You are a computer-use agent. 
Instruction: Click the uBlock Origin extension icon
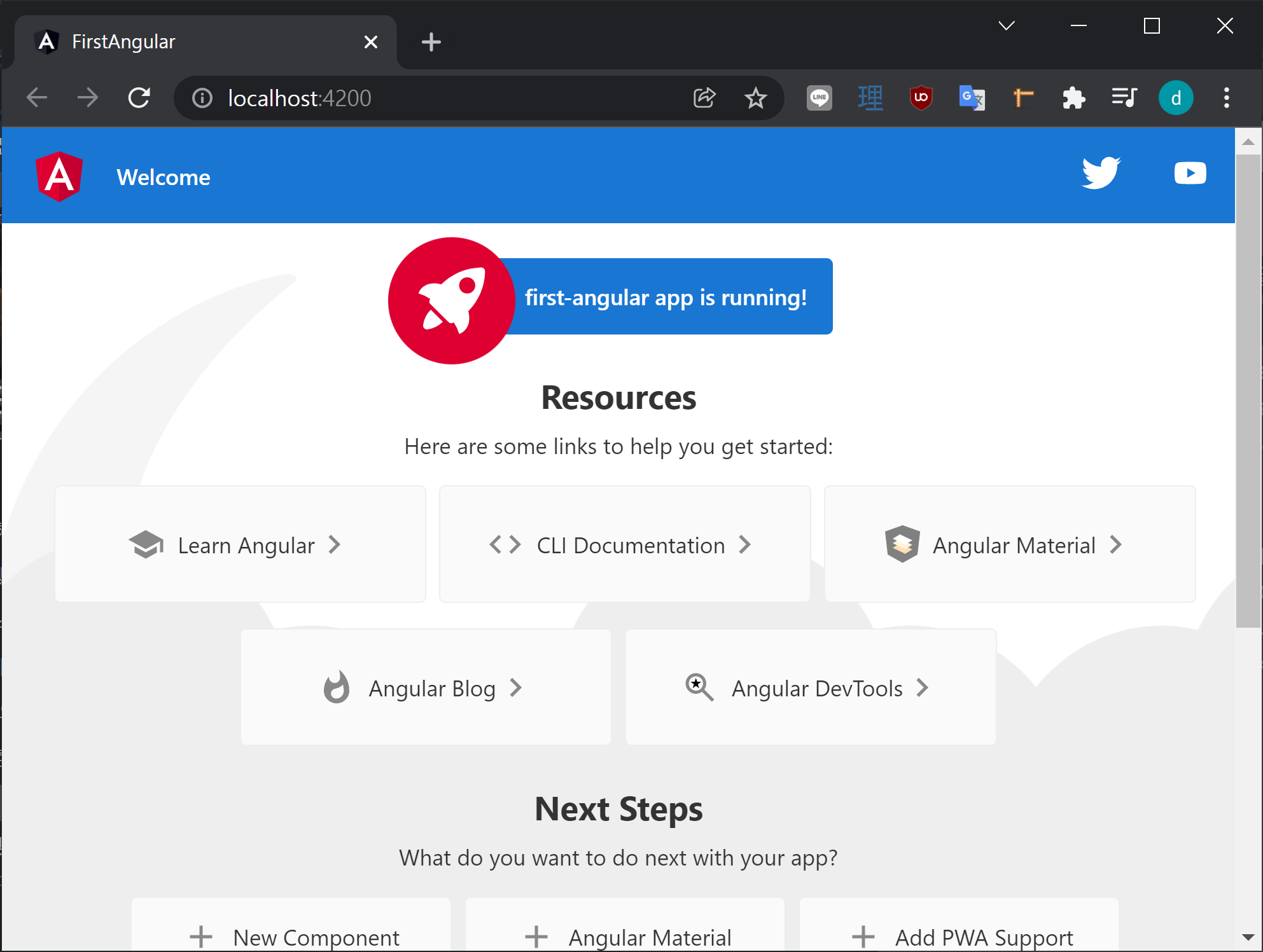921,98
